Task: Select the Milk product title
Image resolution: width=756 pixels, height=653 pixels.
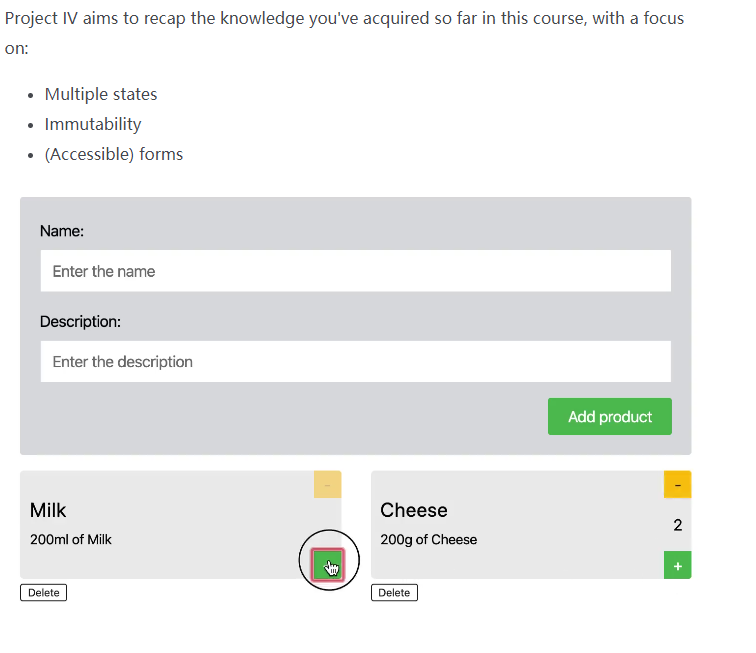Action: click(x=48, y=510)
